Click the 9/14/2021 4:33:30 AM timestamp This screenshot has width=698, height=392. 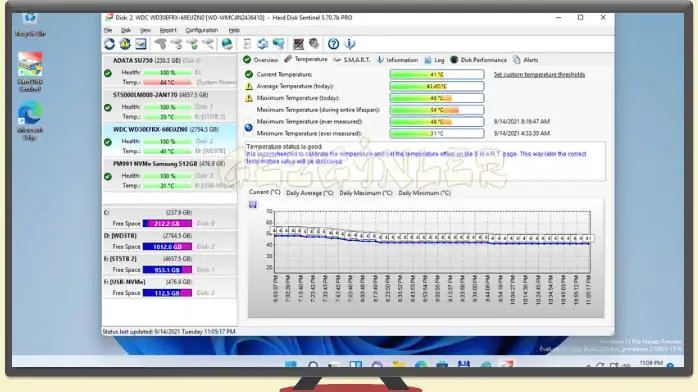522,133
